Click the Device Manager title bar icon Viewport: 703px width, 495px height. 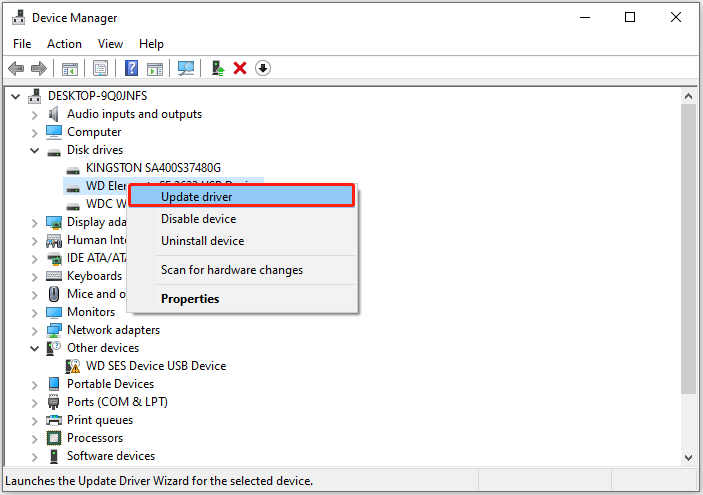(x=19, y=17)
